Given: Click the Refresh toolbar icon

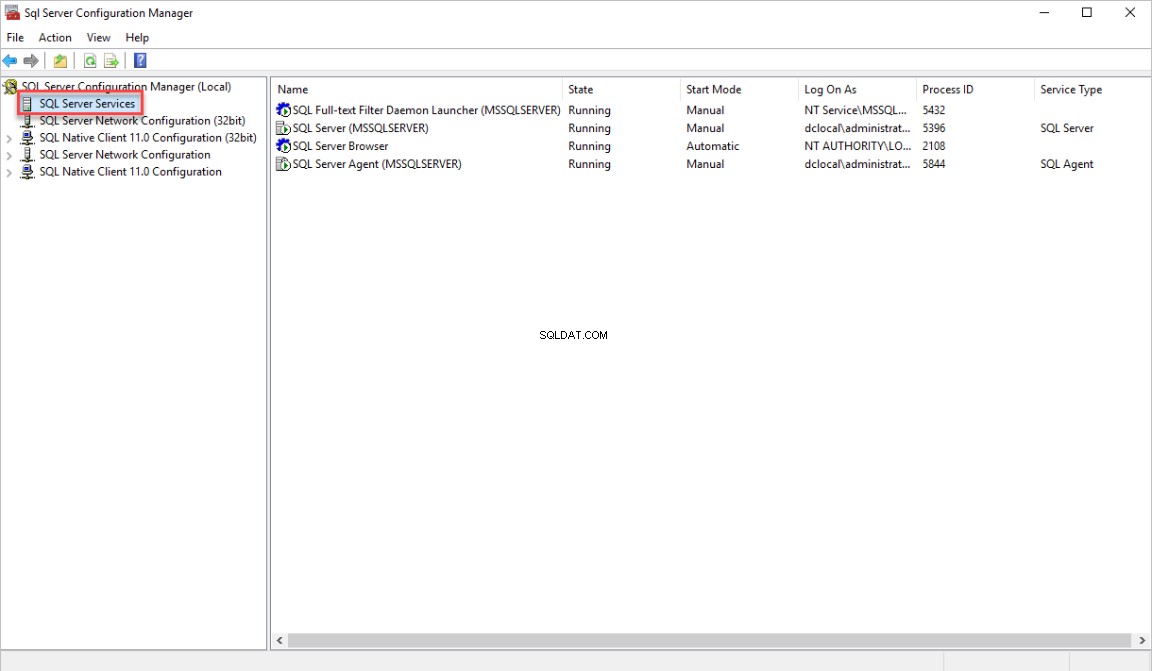Looking at the screenshot, I should 90,61.
